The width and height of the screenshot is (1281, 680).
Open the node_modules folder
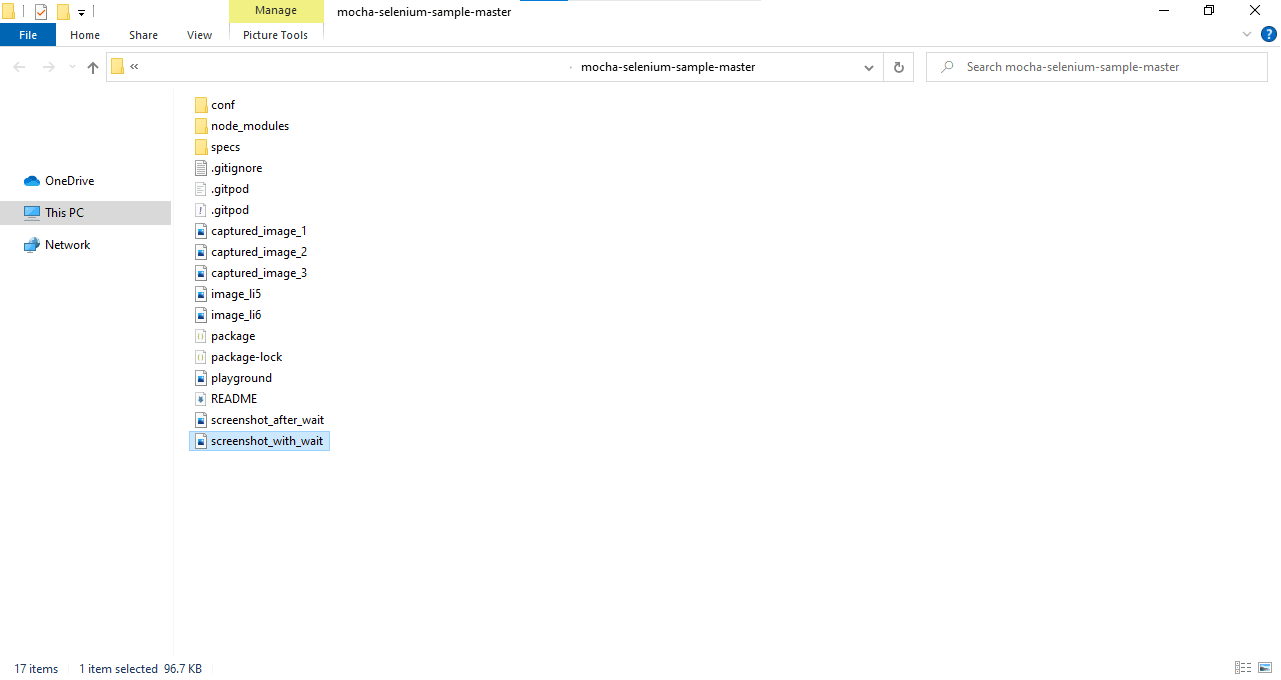[x=249, y=125]
